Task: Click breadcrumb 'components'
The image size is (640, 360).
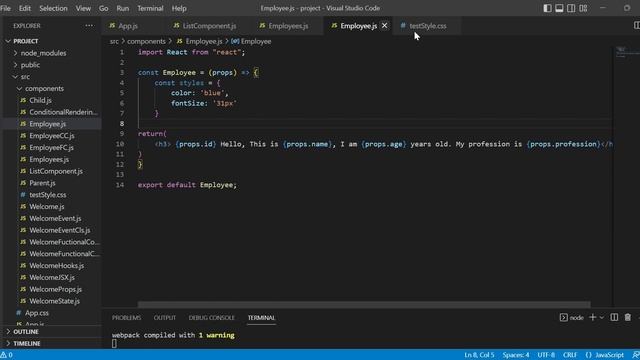Action: (x=146, y=41)
